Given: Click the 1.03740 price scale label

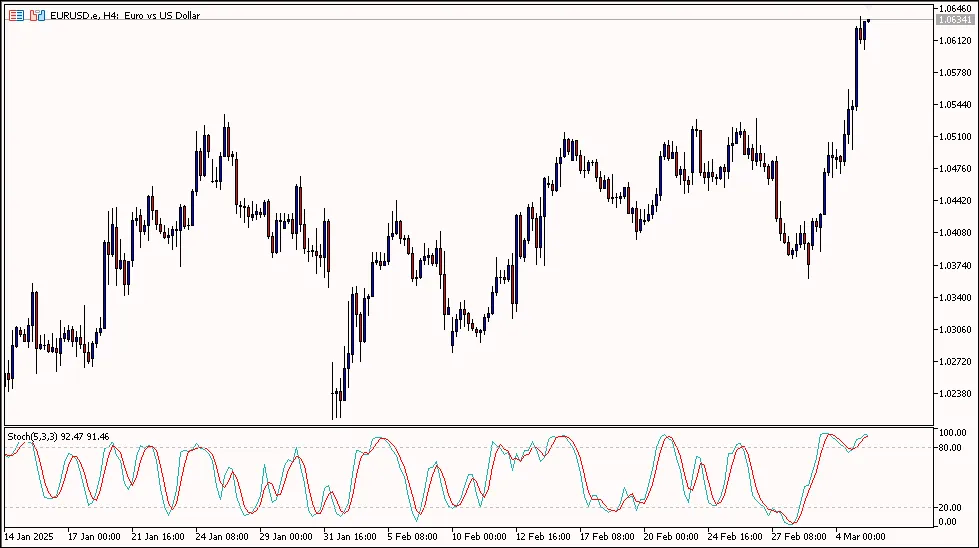Looking at the screenshot, I should 955,265.
